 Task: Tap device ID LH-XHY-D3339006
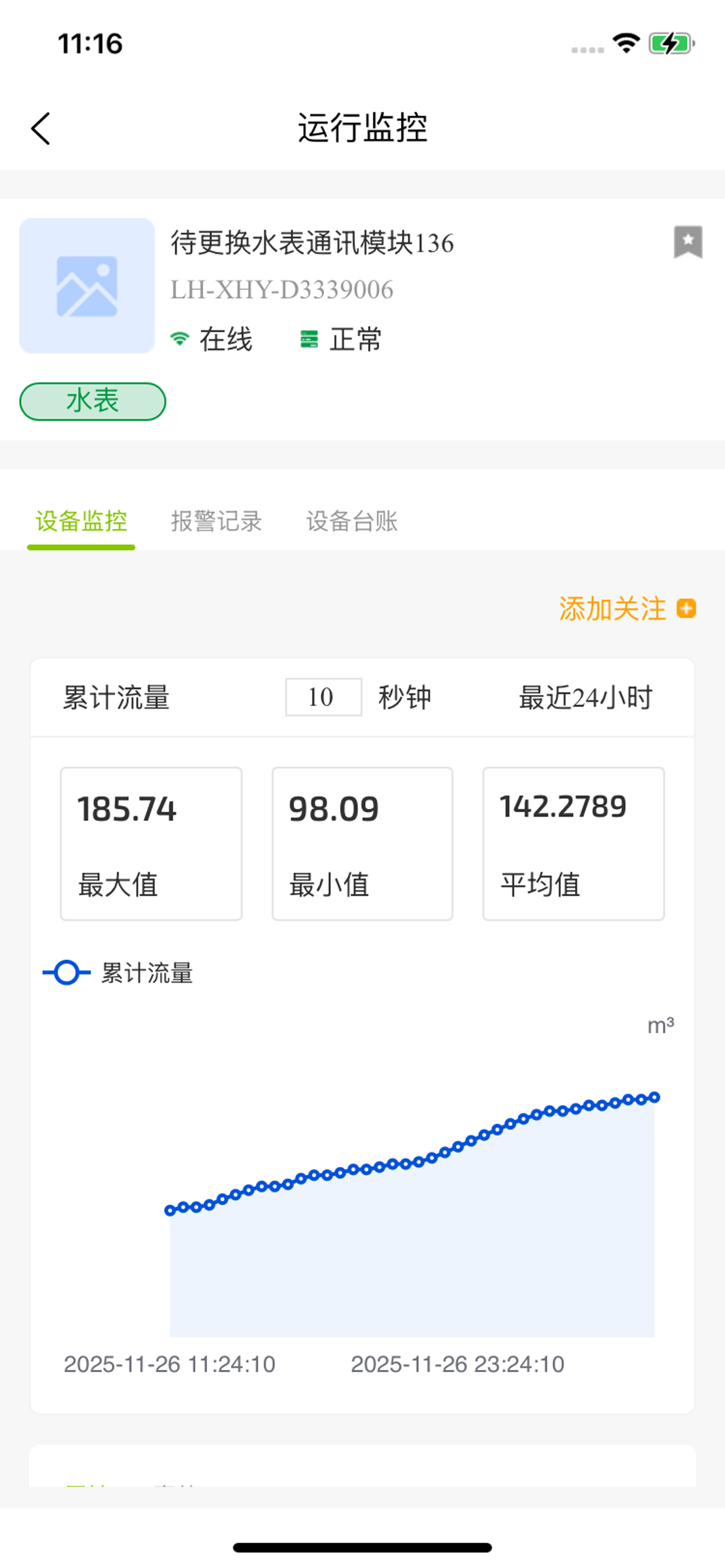[282, 290]
